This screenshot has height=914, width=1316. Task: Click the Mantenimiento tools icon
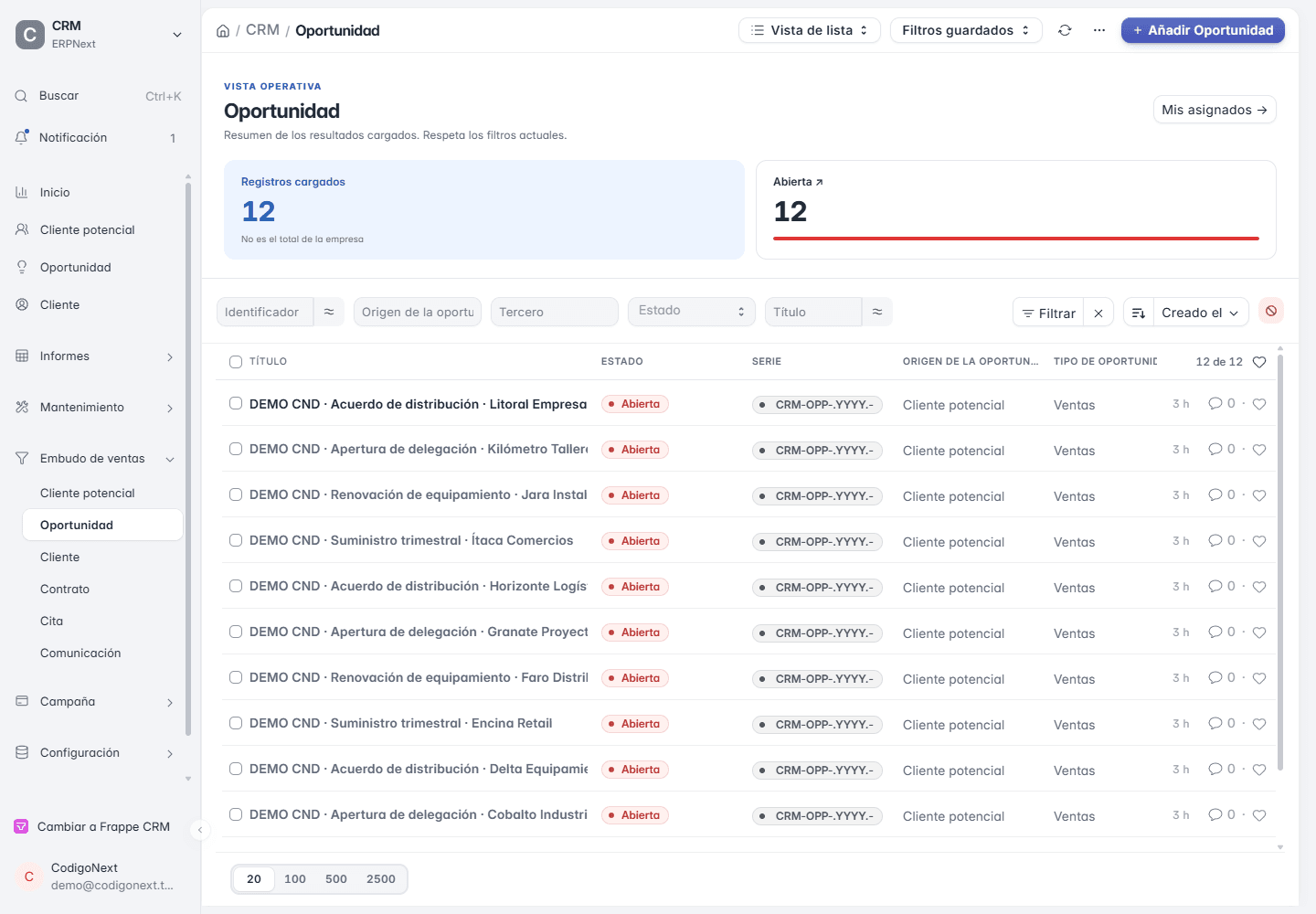click(x=22, y=407)
